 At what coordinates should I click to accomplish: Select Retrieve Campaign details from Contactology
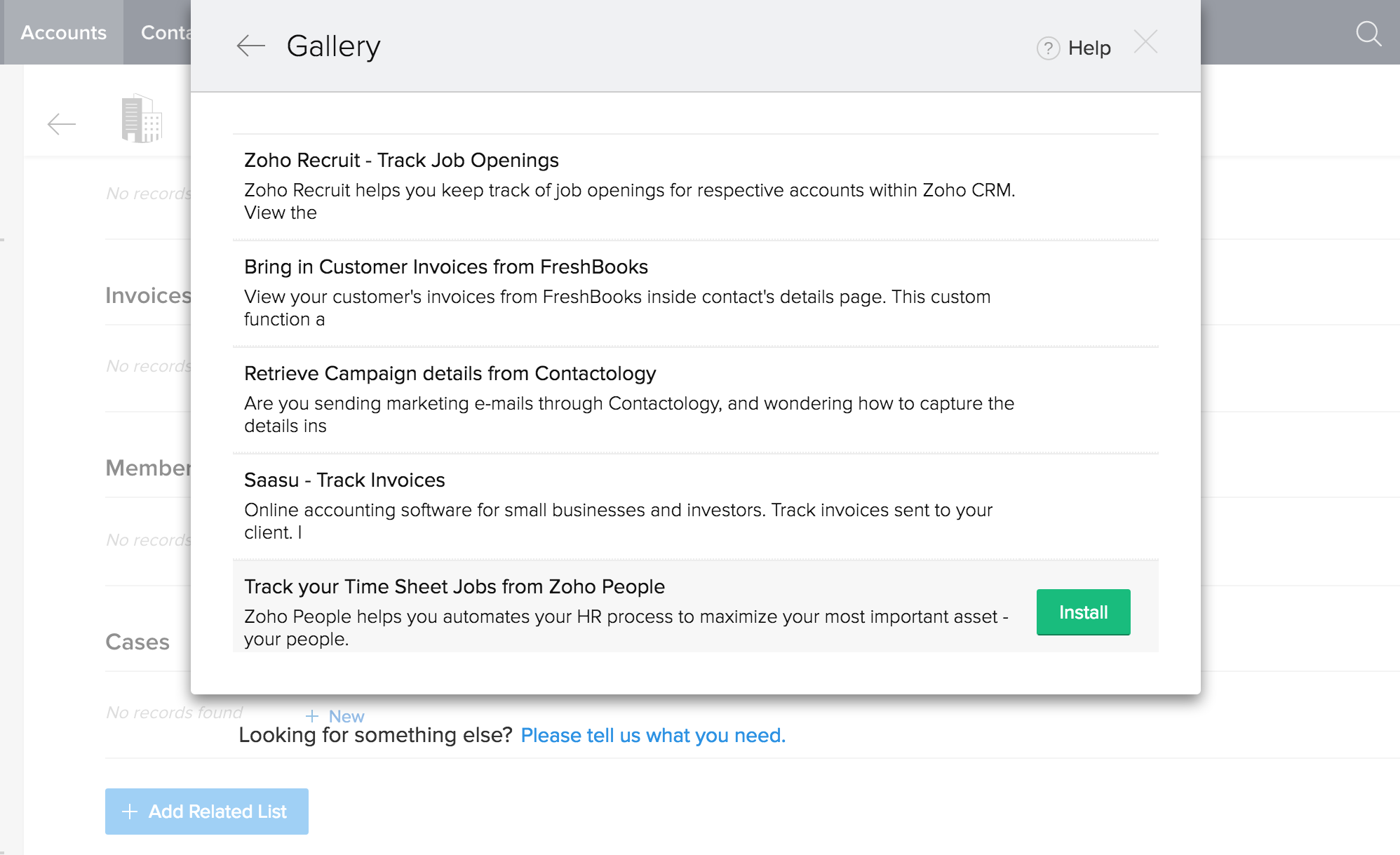450,374
